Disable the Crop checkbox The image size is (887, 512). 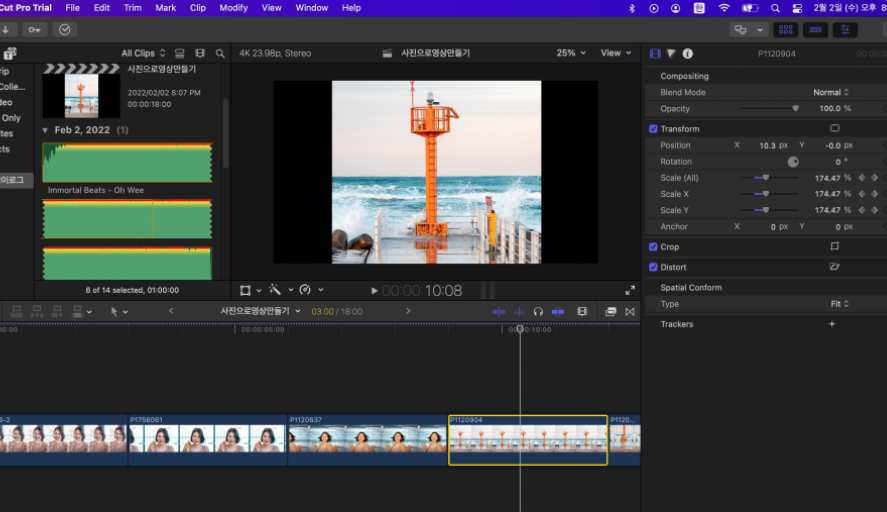(653, 247)
